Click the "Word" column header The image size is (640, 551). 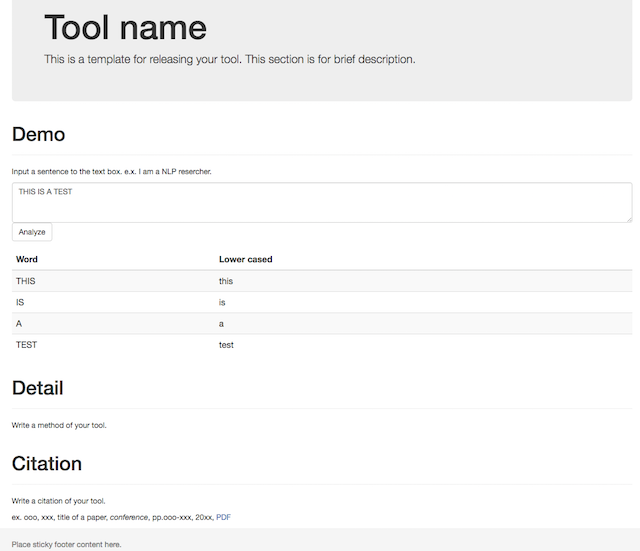click(x=27, y=259)
